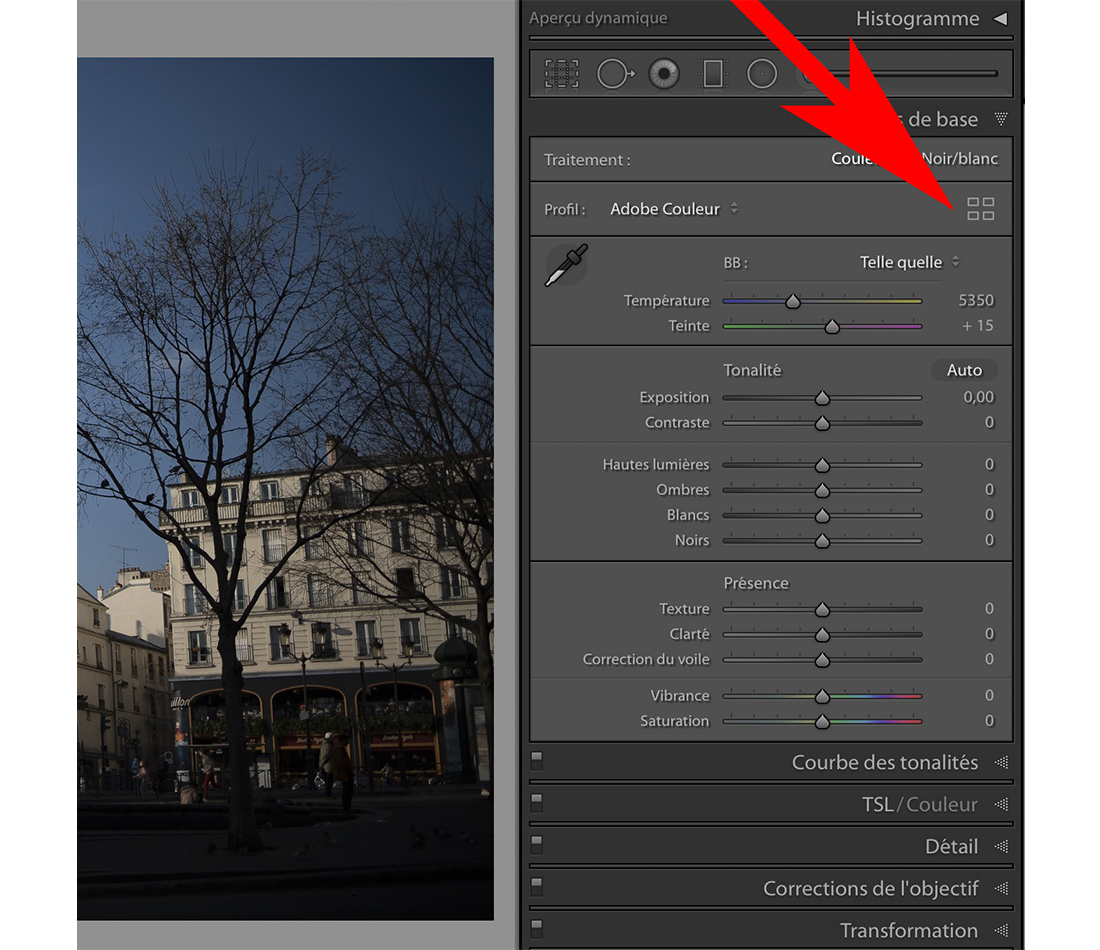This screenshot has width=1100, height=950.
Task: Toggle the TSL / Couleur panel switch
Action: coord(537,802)
